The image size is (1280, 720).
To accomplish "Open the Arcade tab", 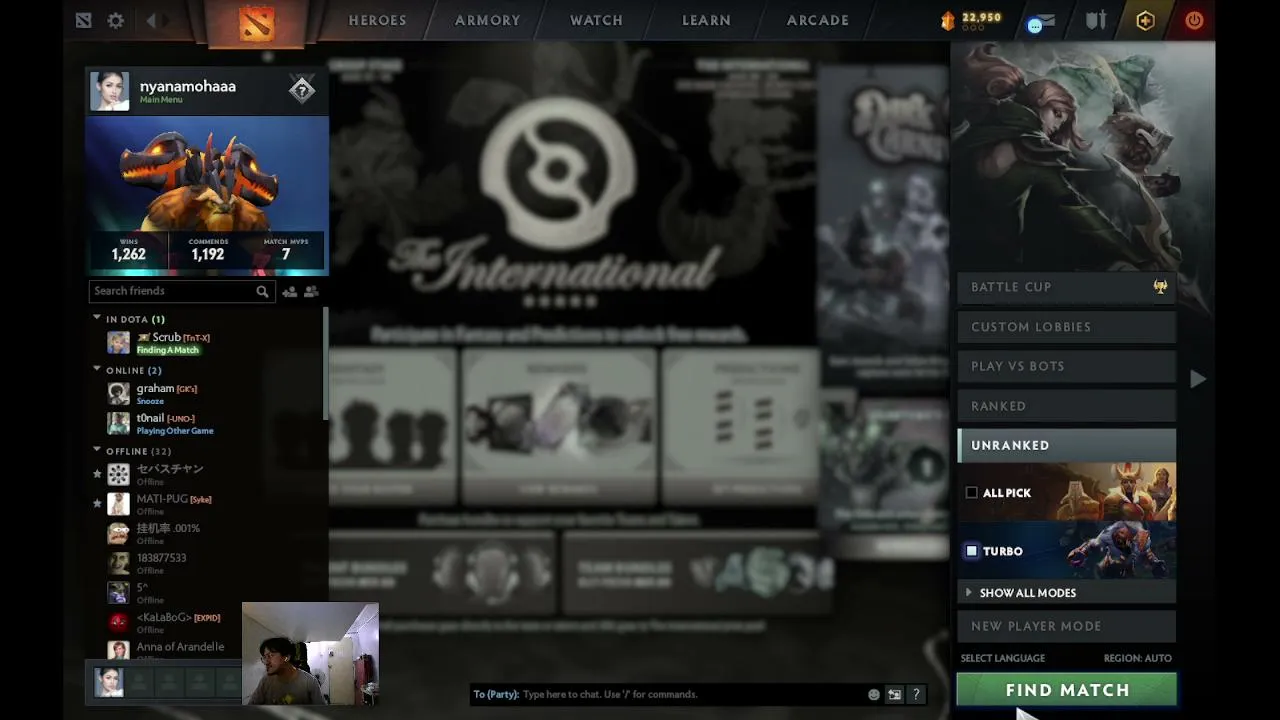I will [x=817, y=20].
